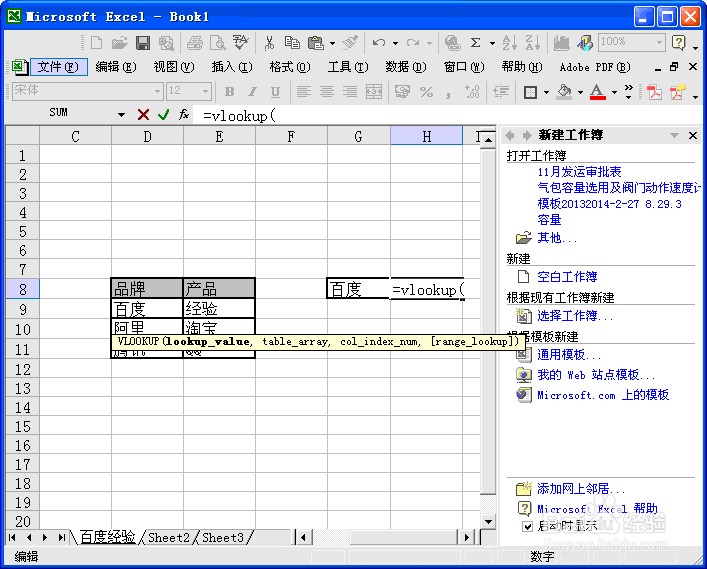
Task: Expand the Paste options dropdown arrow
Action: pos(332,43)
